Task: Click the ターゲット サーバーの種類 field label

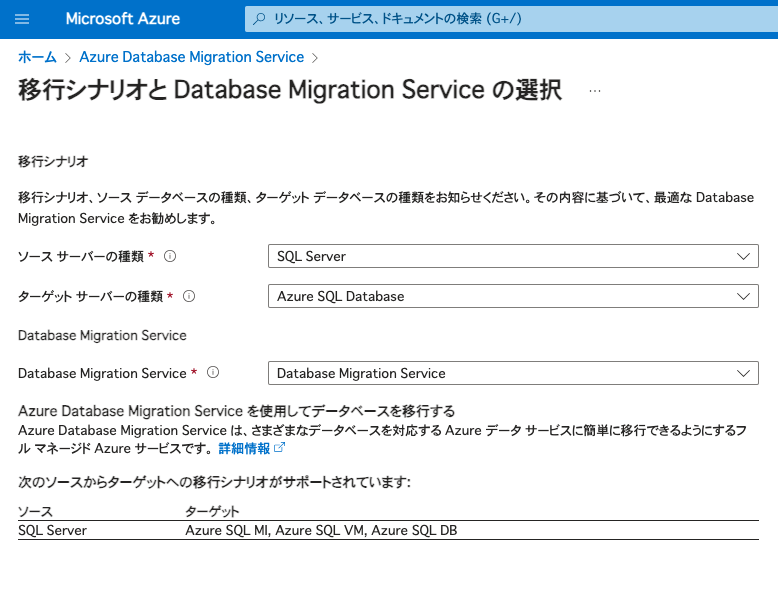Action: tap(90, 297)
